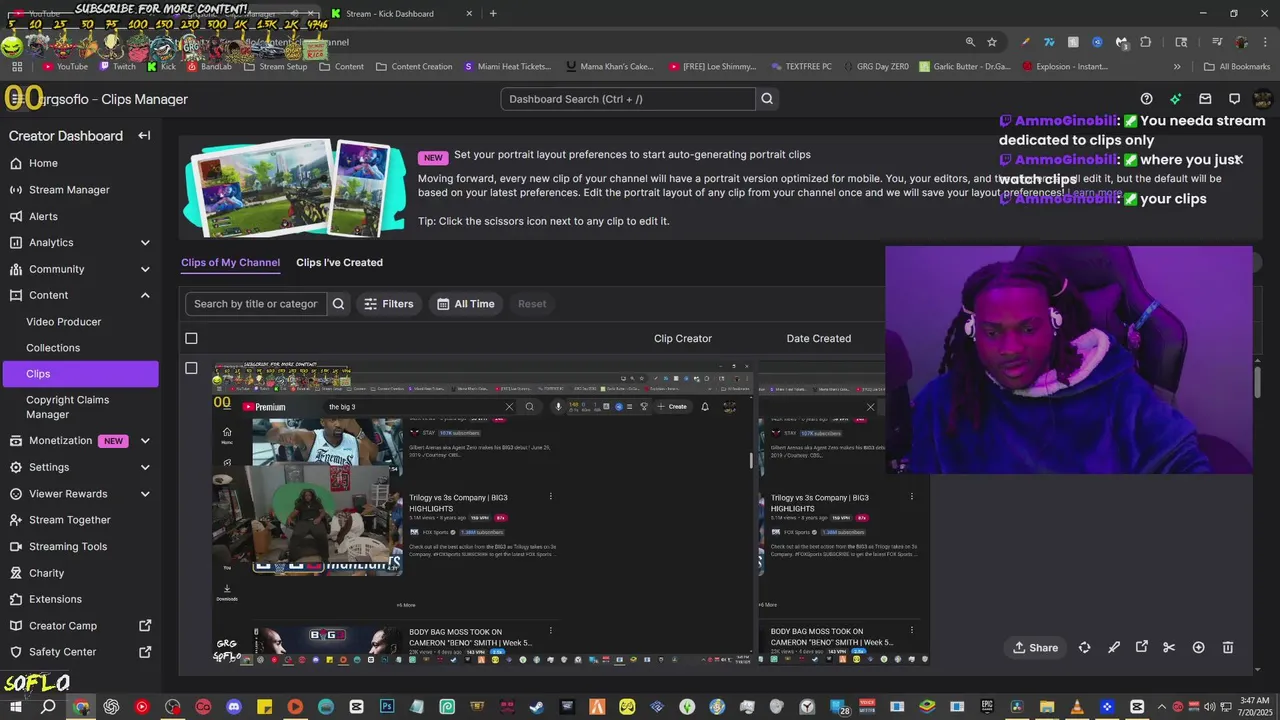Screen dimensions: 1280x720
Task: Open Stream Together in sidebar
Action: (70, 520)
